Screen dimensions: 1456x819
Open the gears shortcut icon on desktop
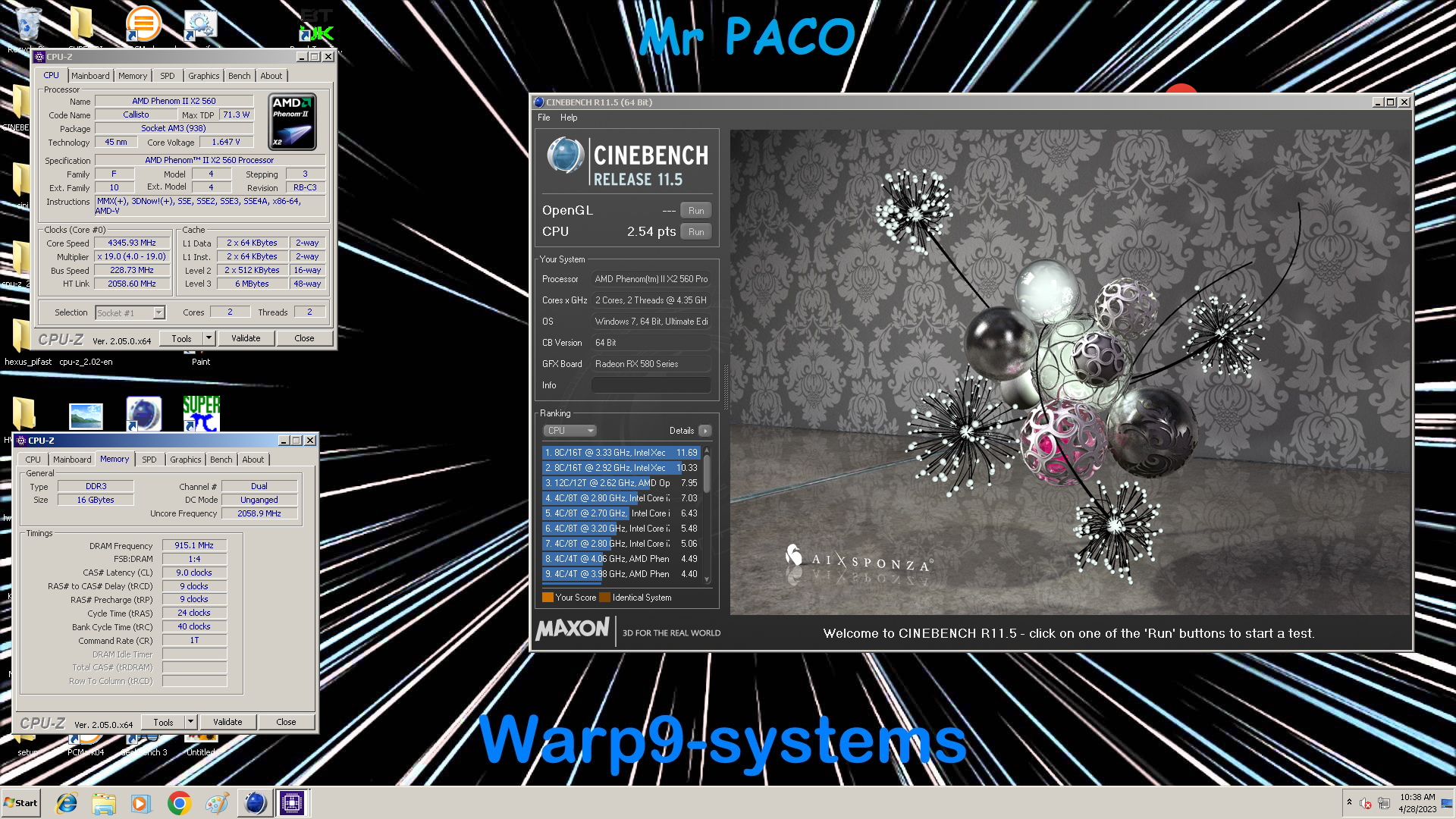coord(200,24)
